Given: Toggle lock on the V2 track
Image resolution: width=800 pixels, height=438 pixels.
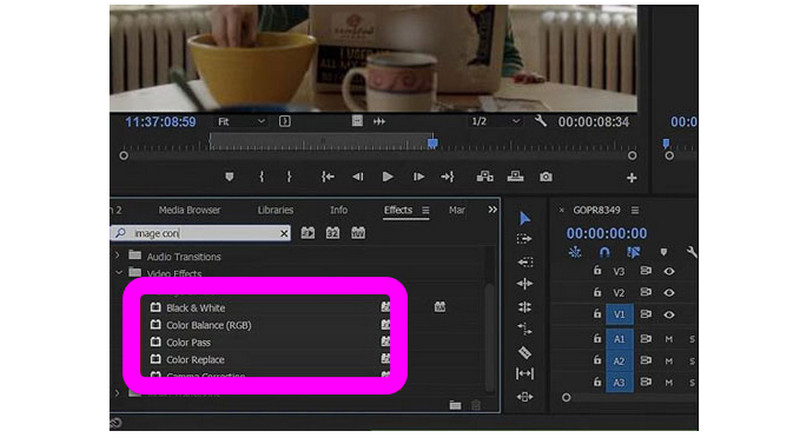Looking at the screenshot, I should pos(597,292).
